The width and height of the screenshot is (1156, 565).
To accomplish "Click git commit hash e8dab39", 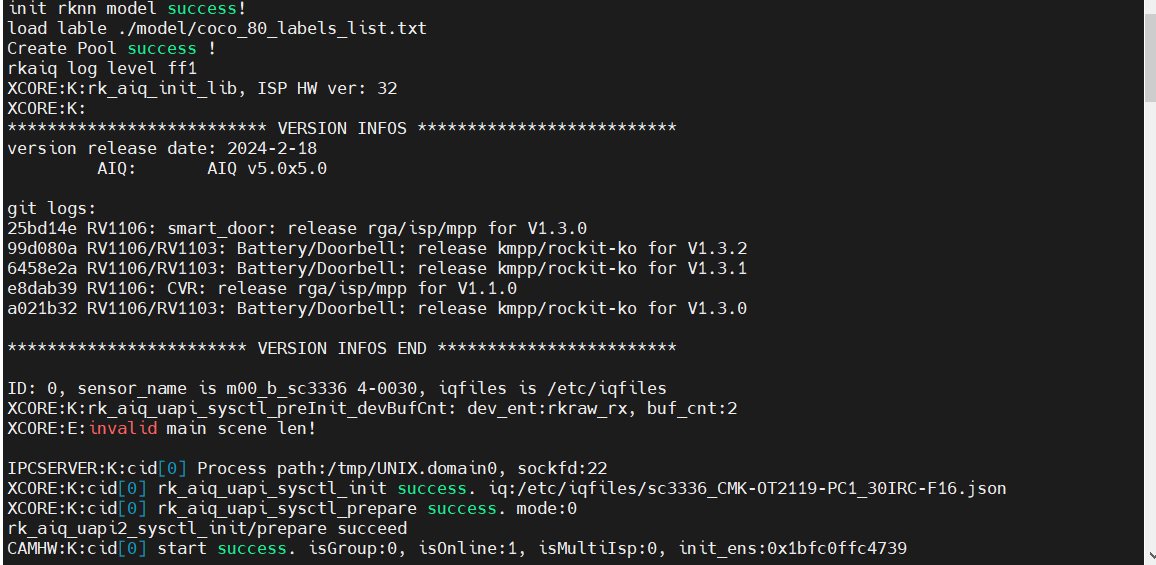I will (42, 288).
